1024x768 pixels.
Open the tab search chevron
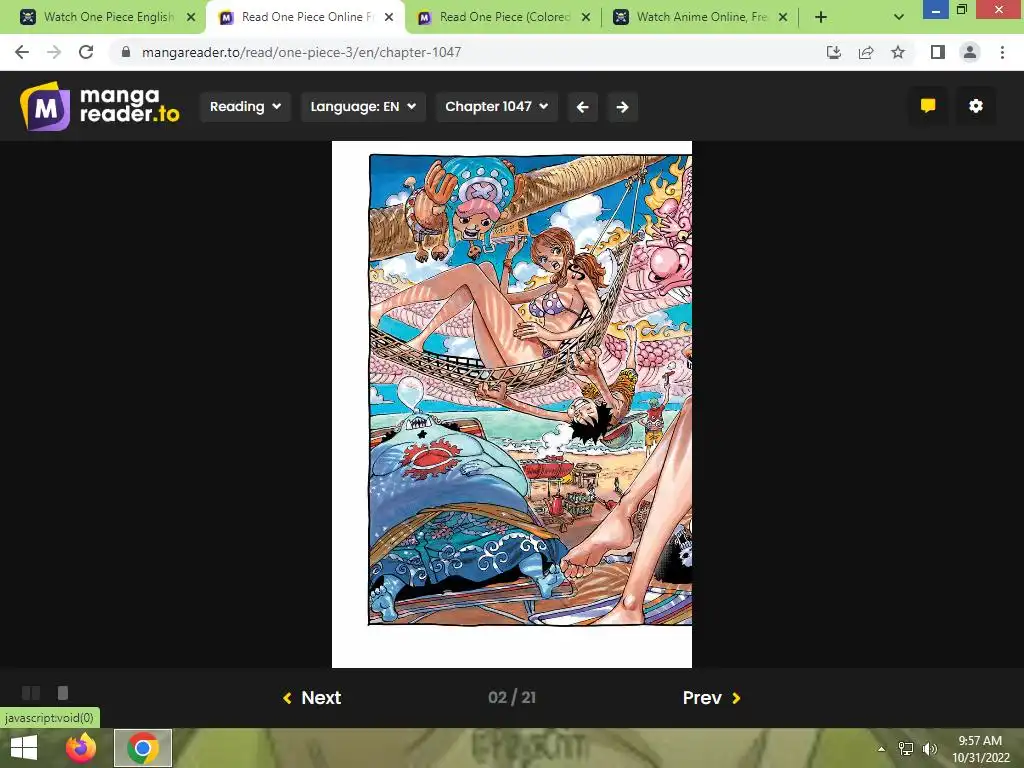(x=899, y=17)
